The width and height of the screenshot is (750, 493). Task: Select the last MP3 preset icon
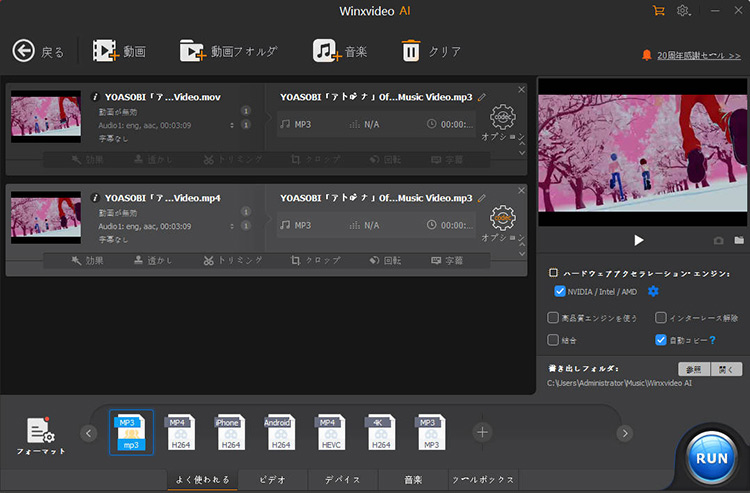[x=430, y=432]
